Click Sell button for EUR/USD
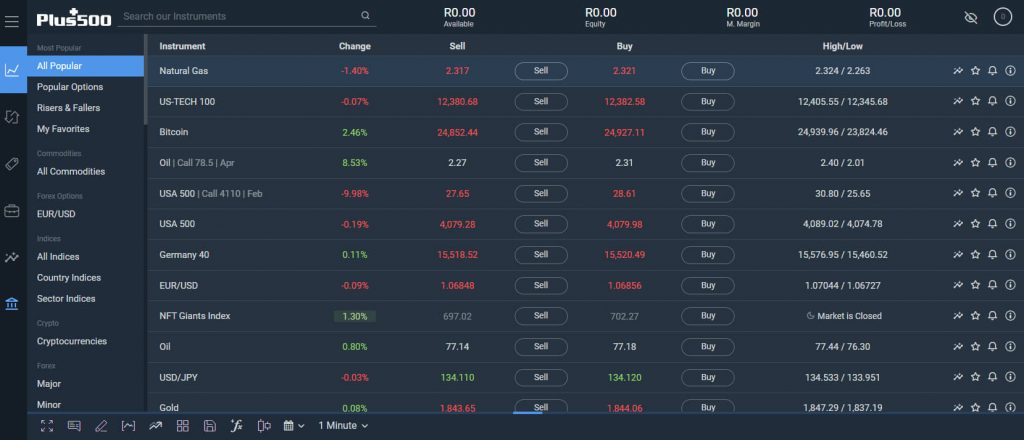 (541, 285)
